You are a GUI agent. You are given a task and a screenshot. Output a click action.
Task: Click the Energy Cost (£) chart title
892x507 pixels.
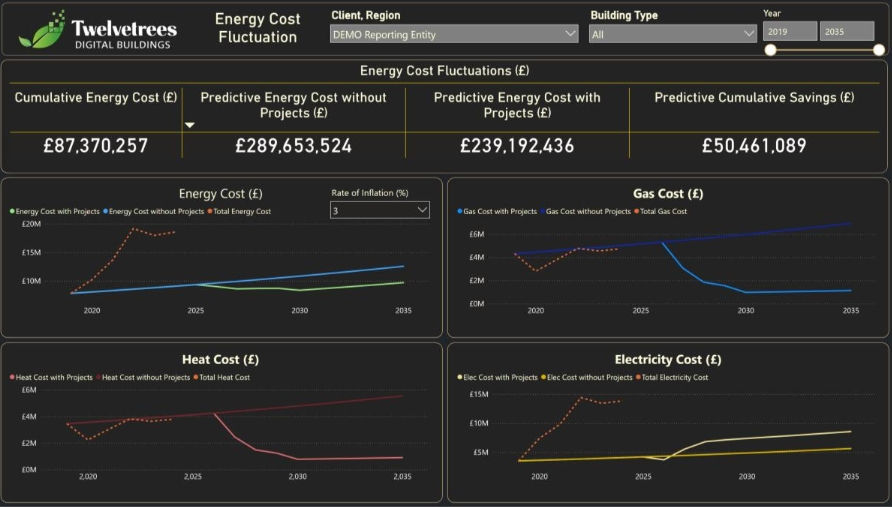coord(221,194)
